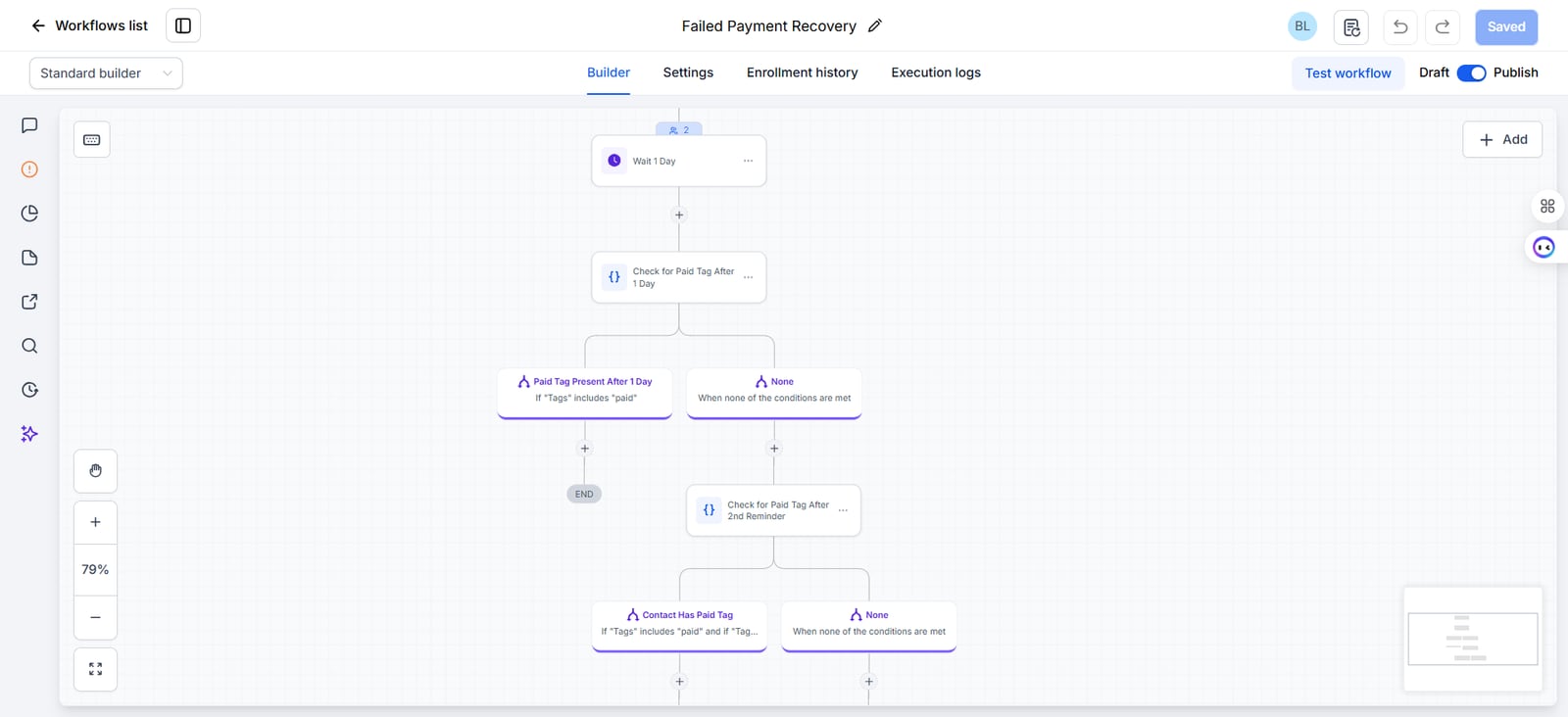Open the comments icon in left sidebar
Screen dimensions: 1568x717
(29, 125)
